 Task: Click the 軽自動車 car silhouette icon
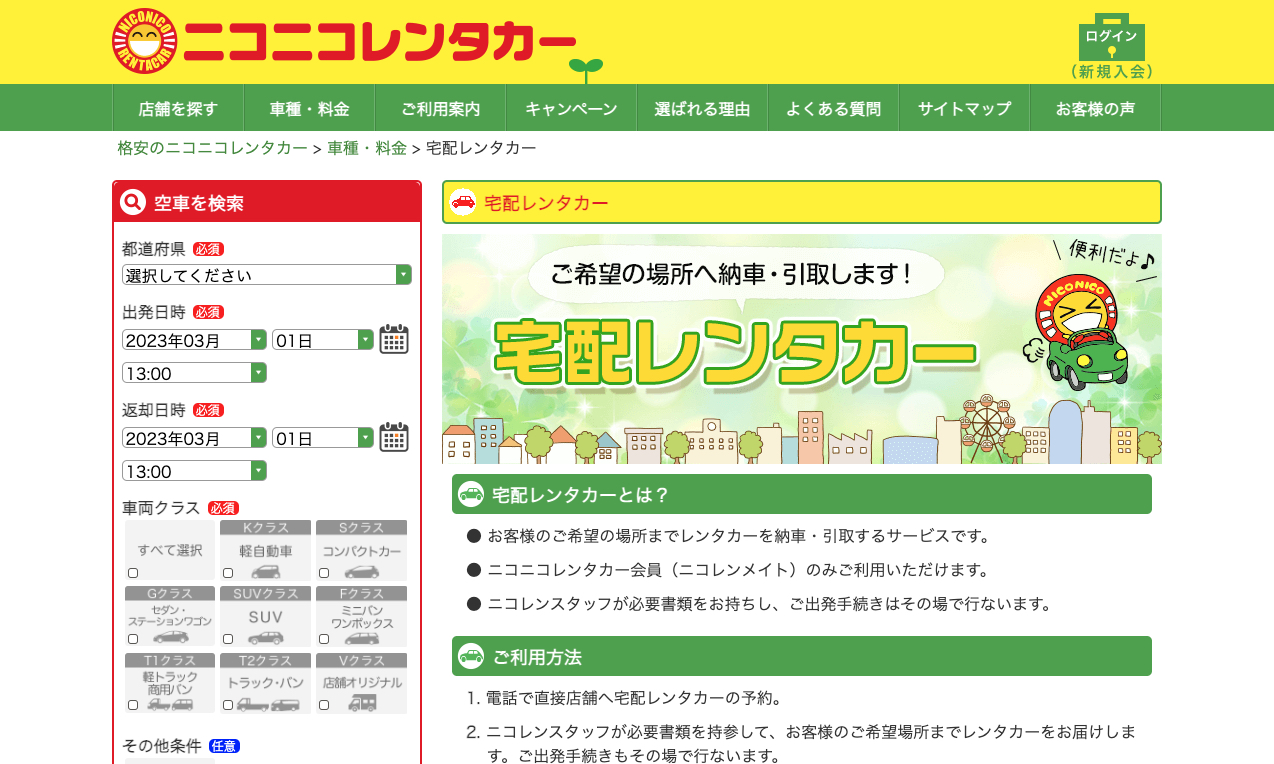pos(265,571)
